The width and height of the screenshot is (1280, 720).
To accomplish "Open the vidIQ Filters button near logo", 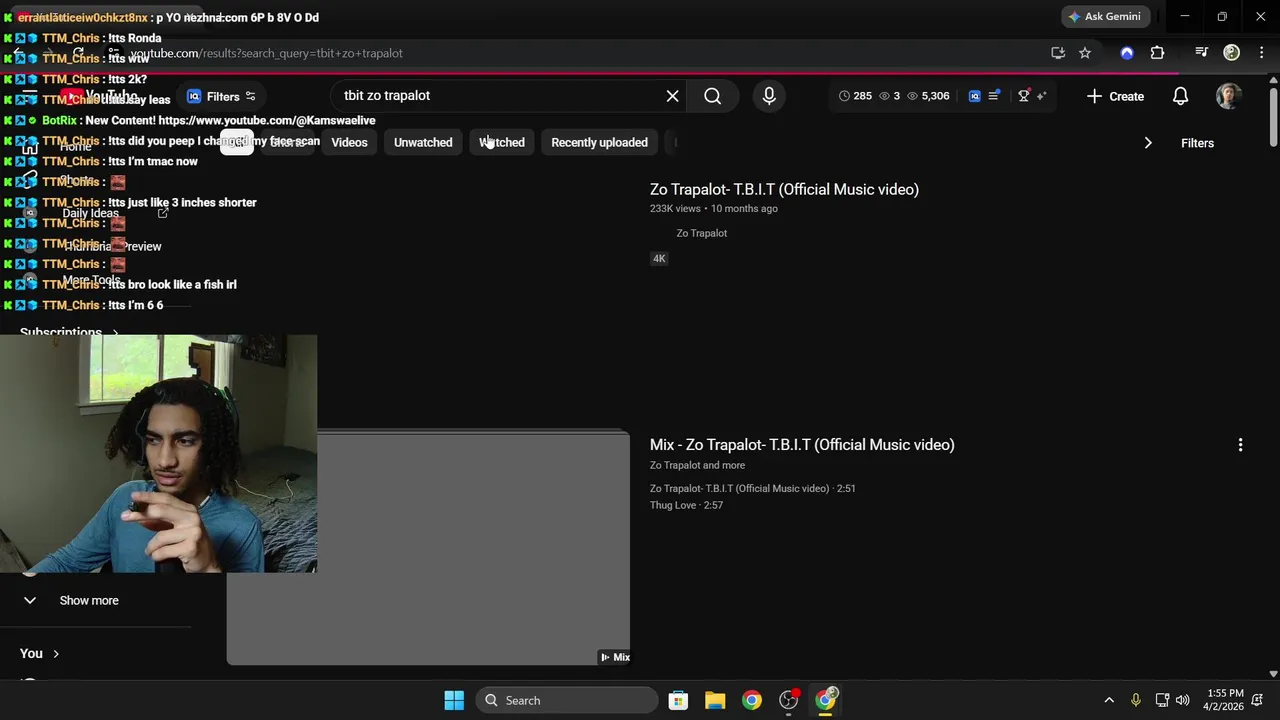I will [222, 97].
